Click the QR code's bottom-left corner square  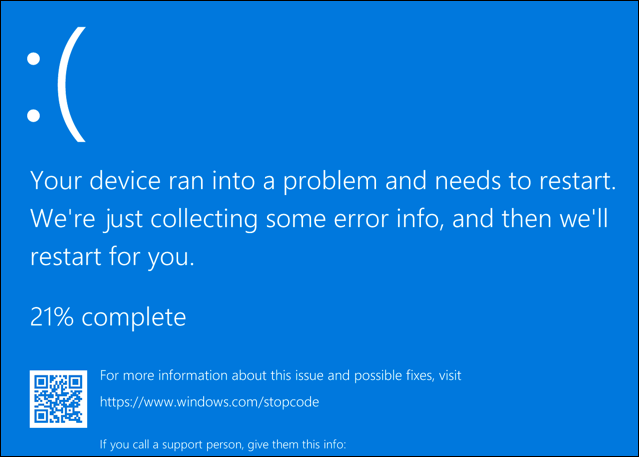point(41,413)
